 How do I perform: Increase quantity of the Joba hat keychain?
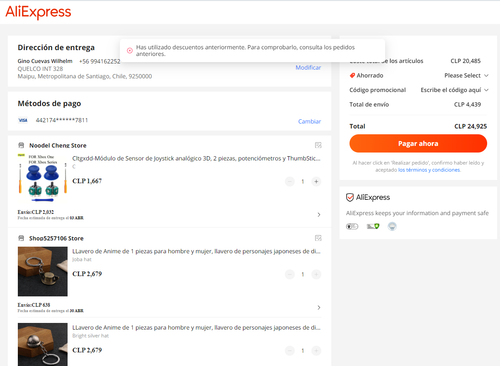(x=316, y=274)
